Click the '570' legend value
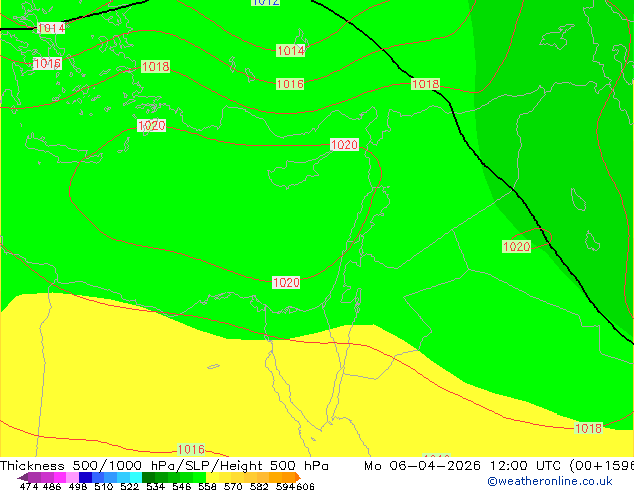This screenshot has width=634, height=490. pos(233,486)
